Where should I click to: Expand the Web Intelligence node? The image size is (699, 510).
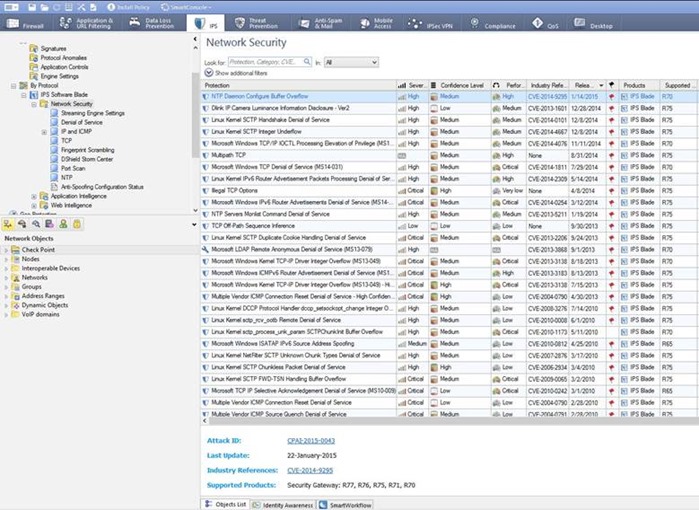(34, 206)
